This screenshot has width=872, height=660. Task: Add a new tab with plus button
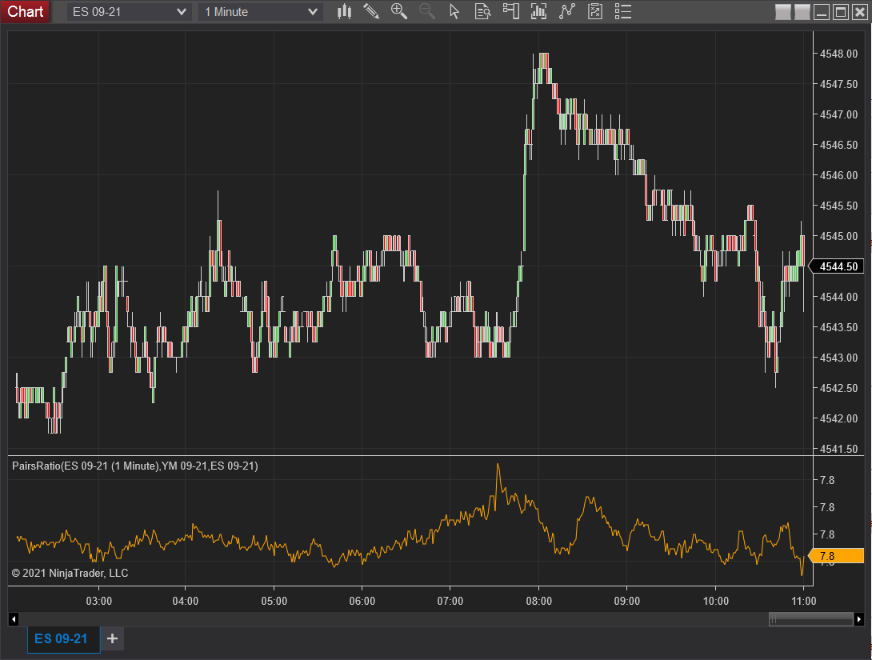click(112, 639)
